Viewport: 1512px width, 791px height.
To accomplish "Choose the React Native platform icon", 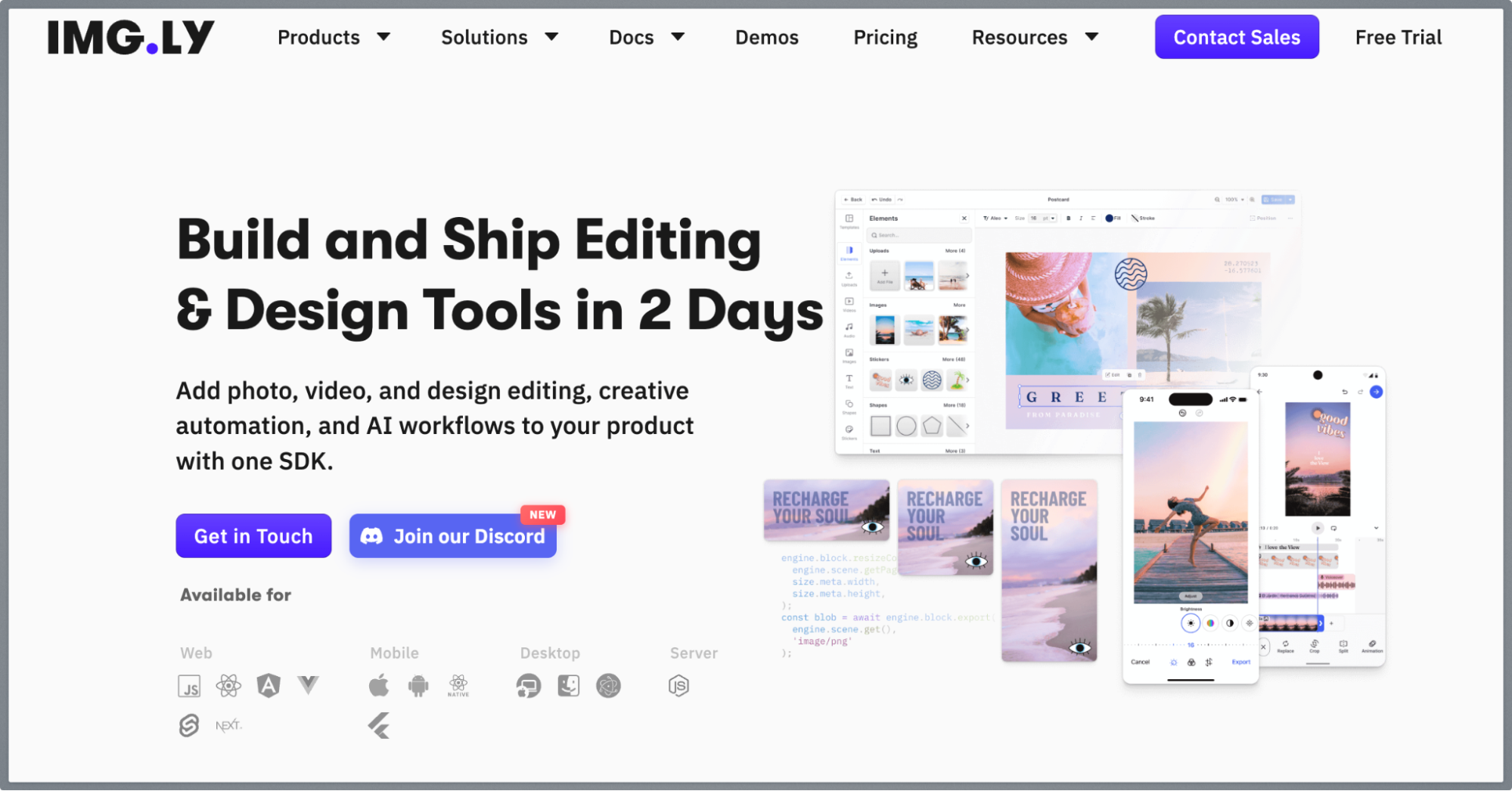I will [458, 686].
